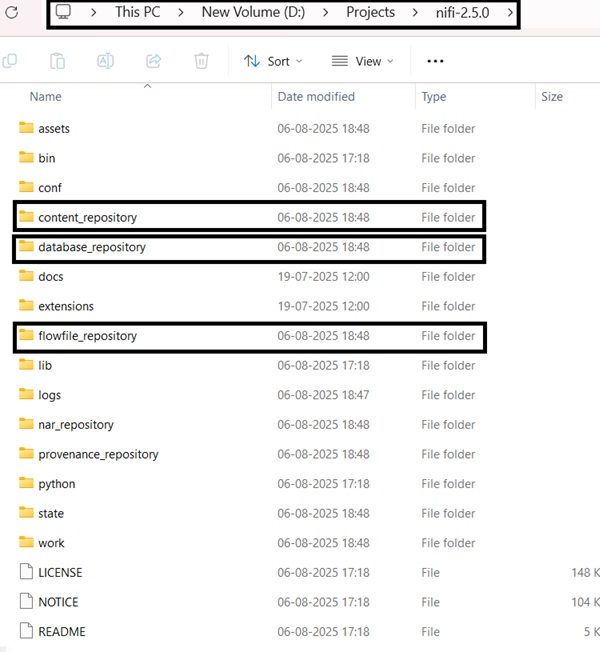This screenshot has width=600, height=652.
Task: Expand chevron after Projects
Action: pyautogui.click(x=415, y=12)
